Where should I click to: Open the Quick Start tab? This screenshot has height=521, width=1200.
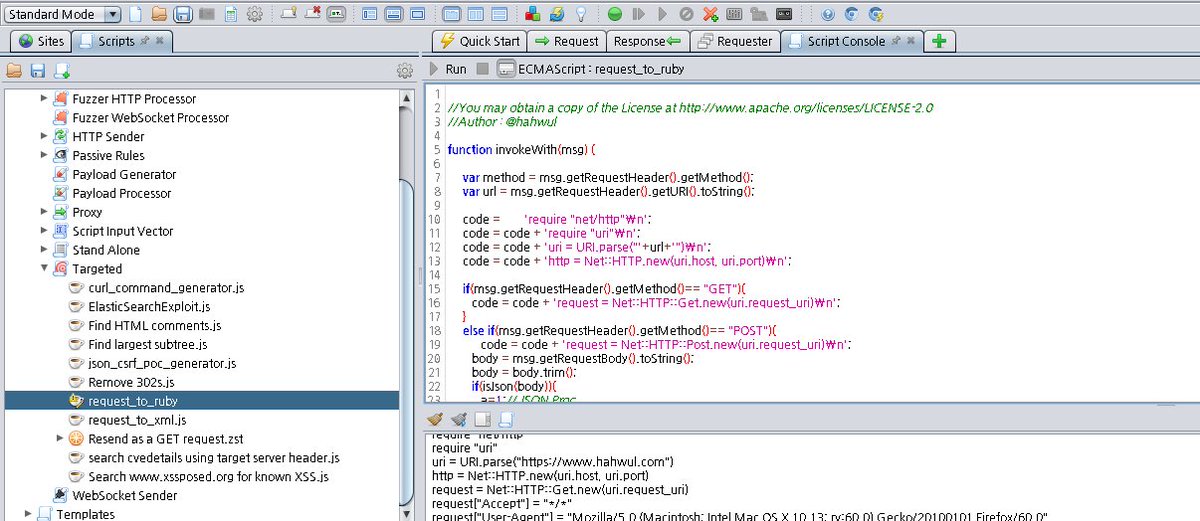(480, 41)
